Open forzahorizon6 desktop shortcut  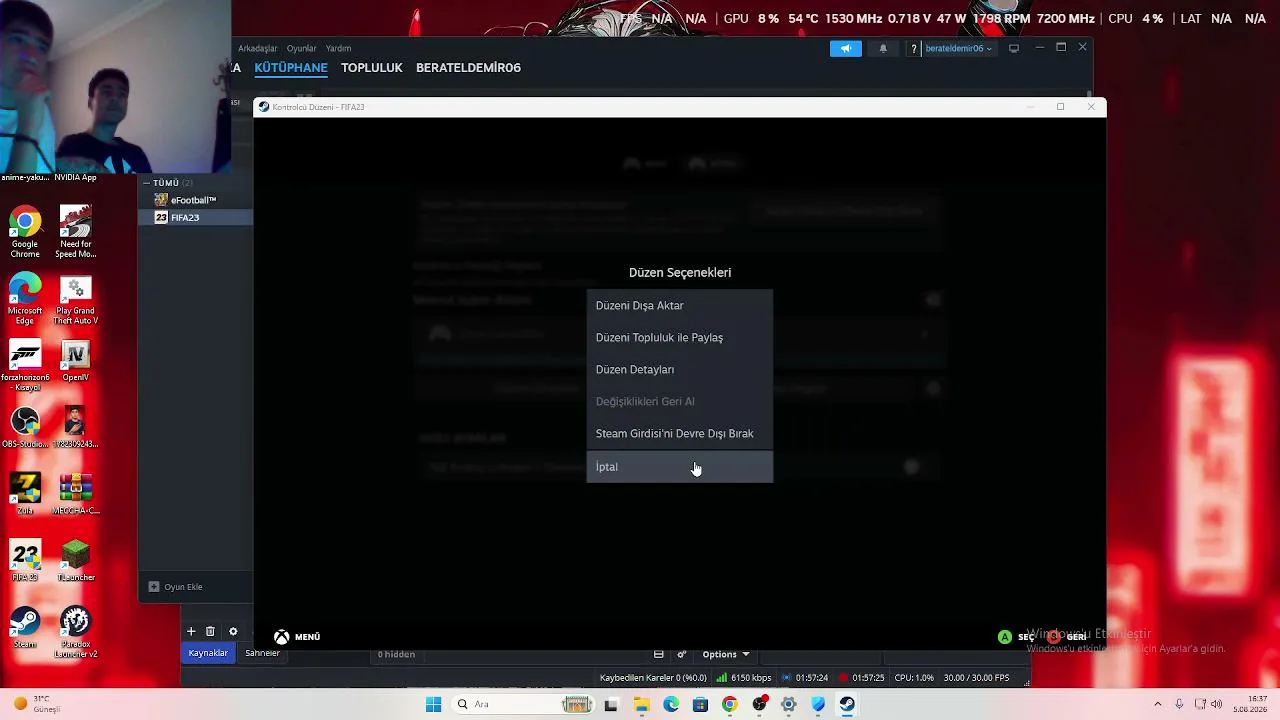[25, 366]
